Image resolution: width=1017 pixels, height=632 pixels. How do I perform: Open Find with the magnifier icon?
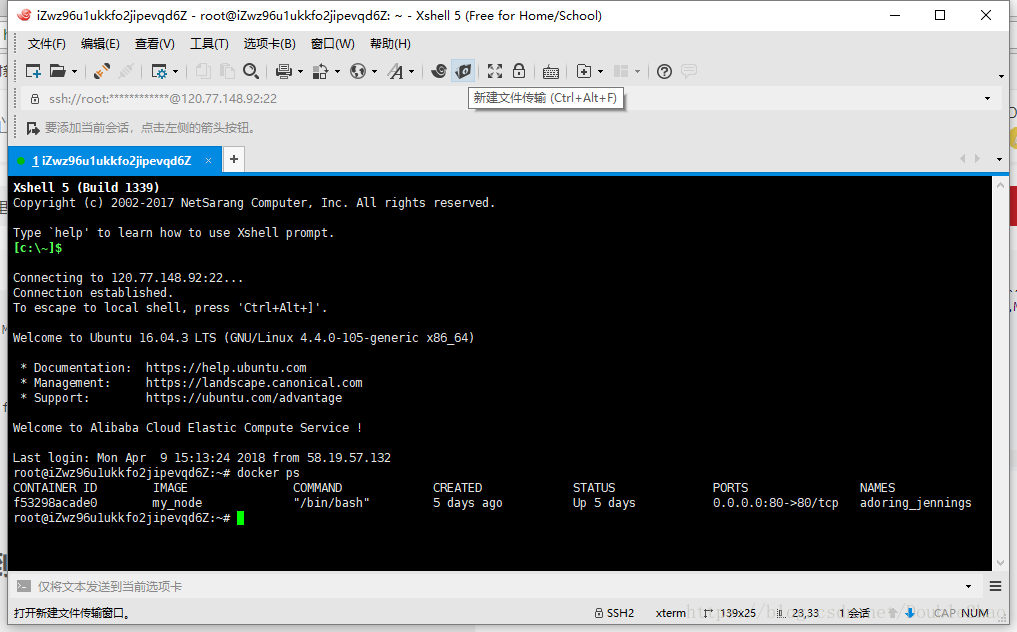click(x=251, y=71)
